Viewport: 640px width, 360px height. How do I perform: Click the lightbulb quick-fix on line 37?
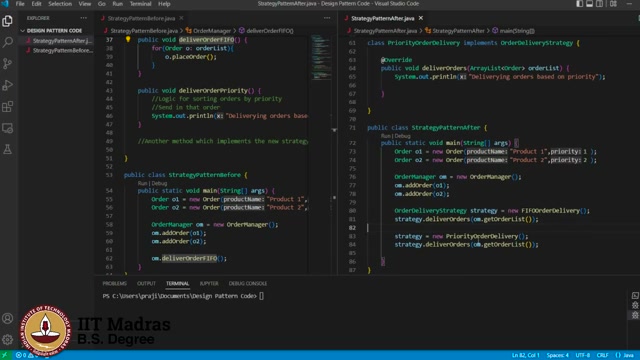click(x=128, y=39)
